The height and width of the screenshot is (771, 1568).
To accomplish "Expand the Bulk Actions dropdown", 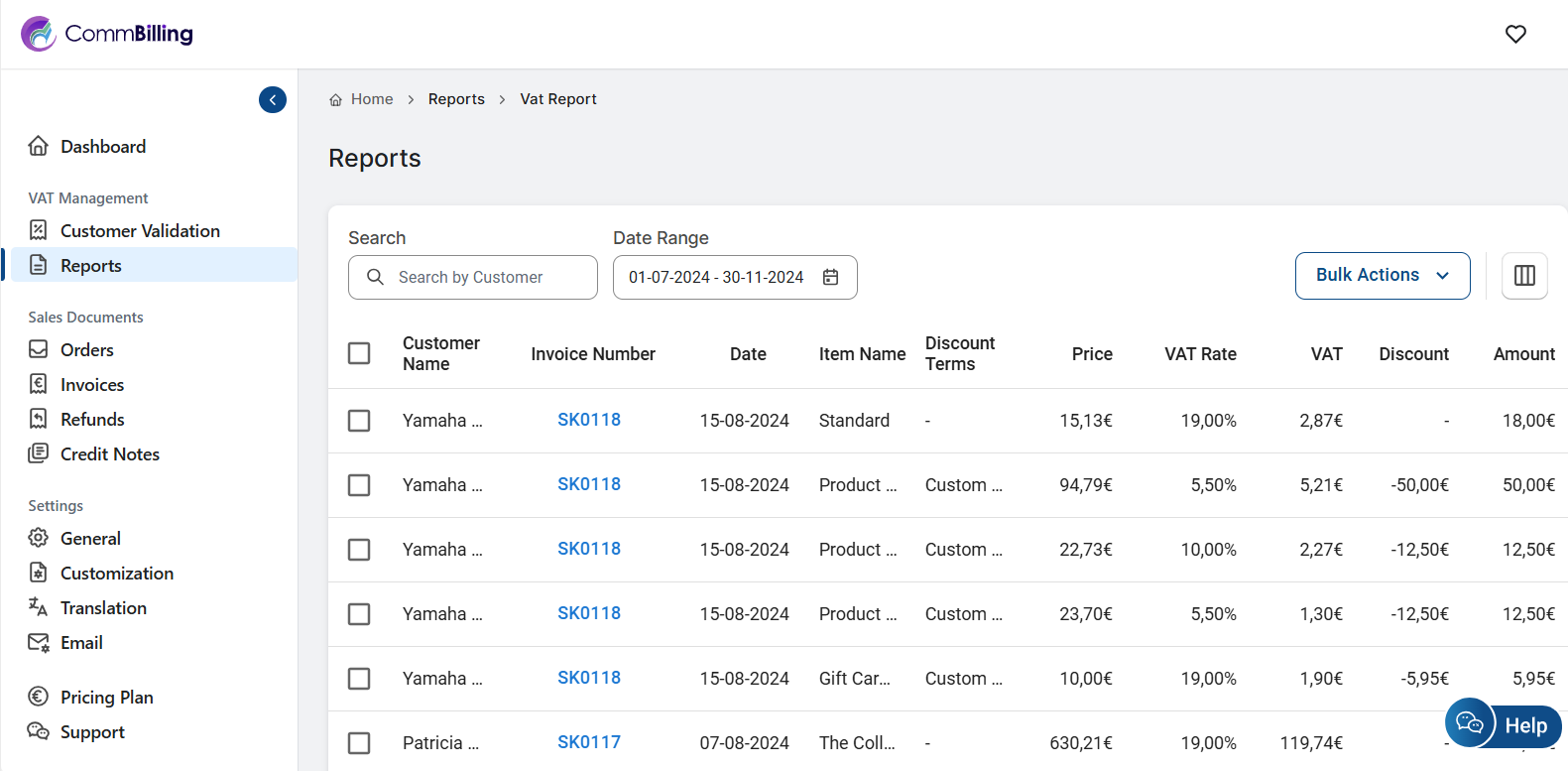I will 1382,276.
